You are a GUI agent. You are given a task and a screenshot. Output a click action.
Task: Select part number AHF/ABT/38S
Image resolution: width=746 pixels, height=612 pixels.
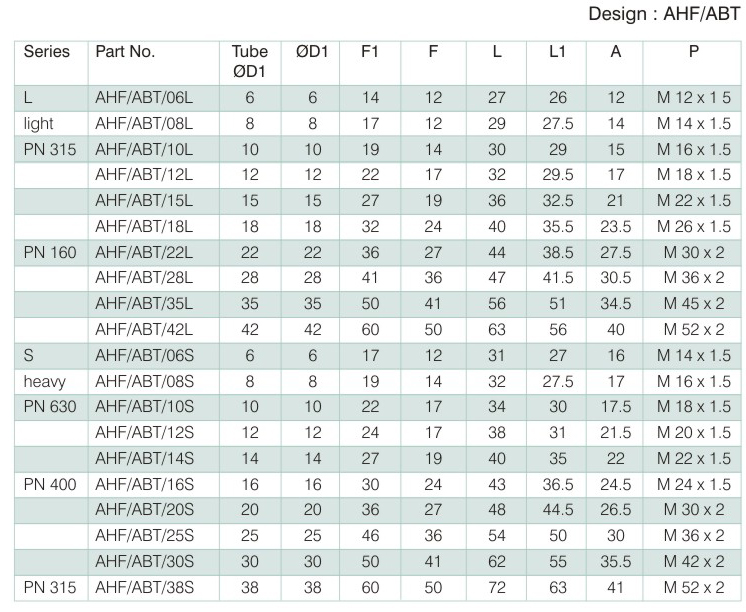point(144,587)
